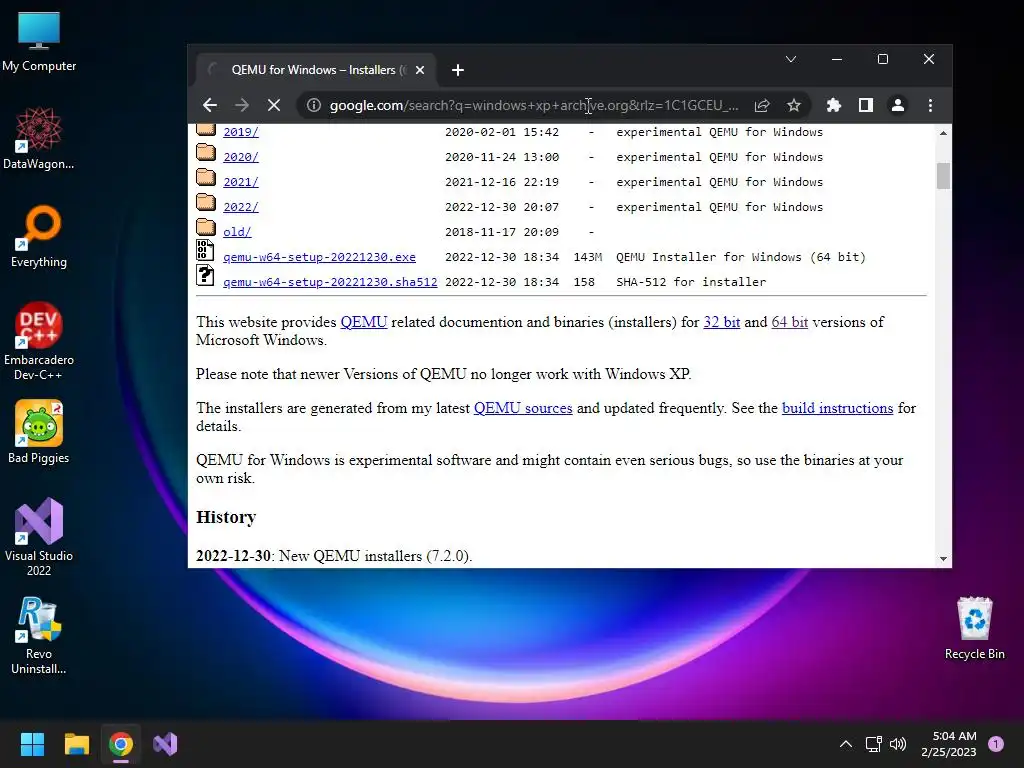Click the forward navigation arrow
The width and height of the screenshot is (1024, 768).
[242, 105]
